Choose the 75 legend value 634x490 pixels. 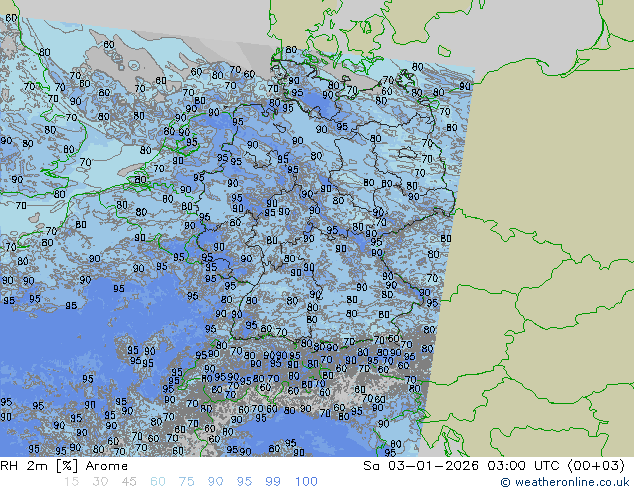tap(187, 482)
